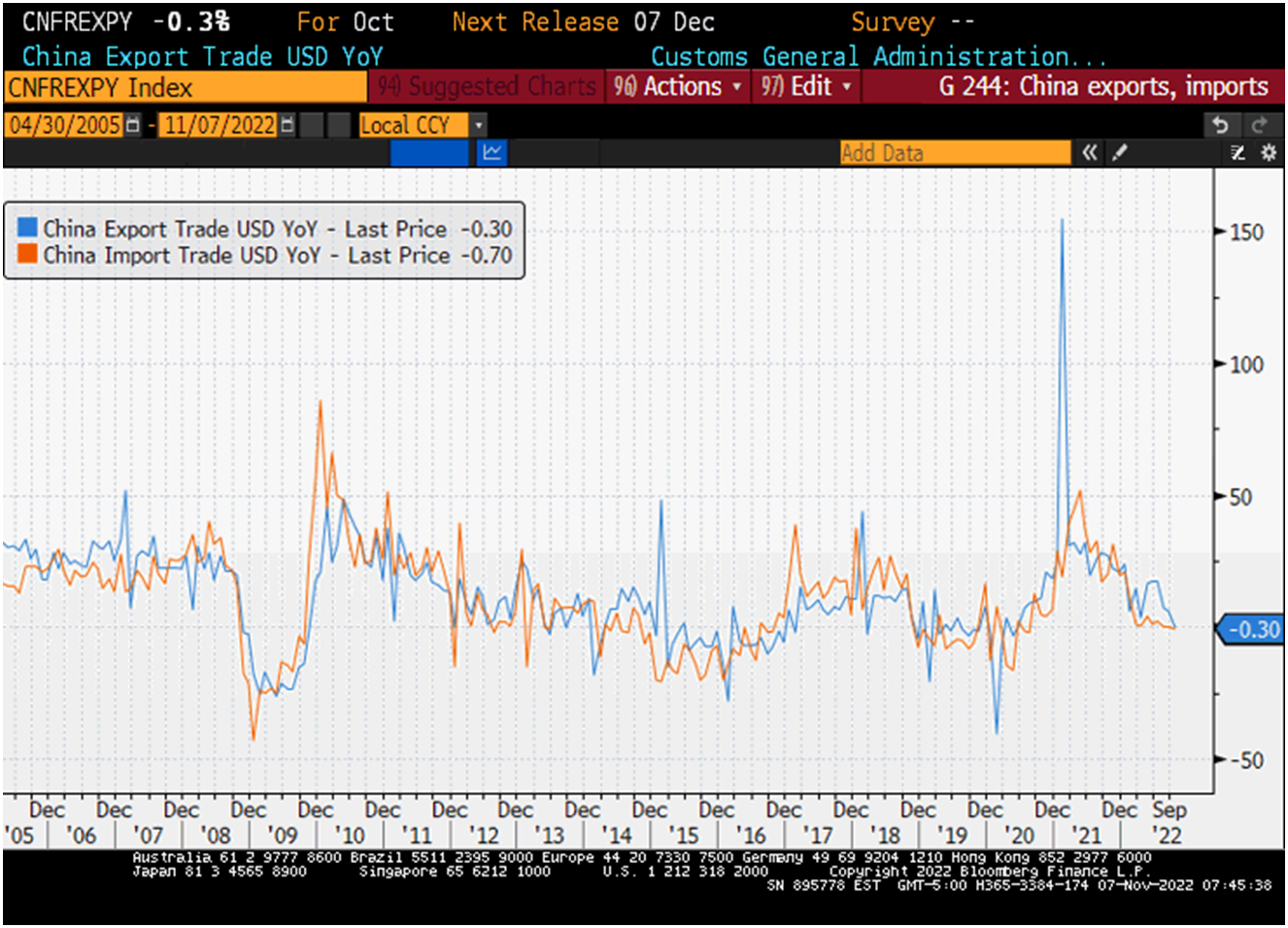Screen dimensions: 1288x928
Task: Edit the end date field 11/07/2022
Action: (220, 125)
